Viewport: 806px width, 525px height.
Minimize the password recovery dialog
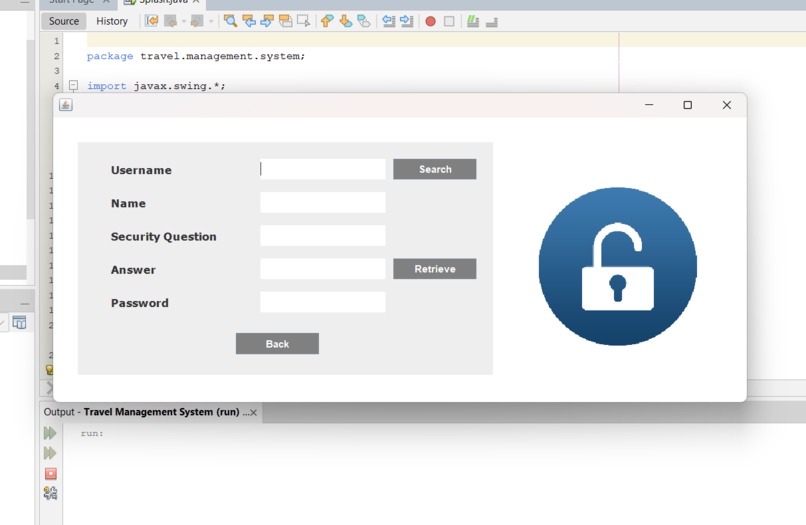[x=649, y=105]
